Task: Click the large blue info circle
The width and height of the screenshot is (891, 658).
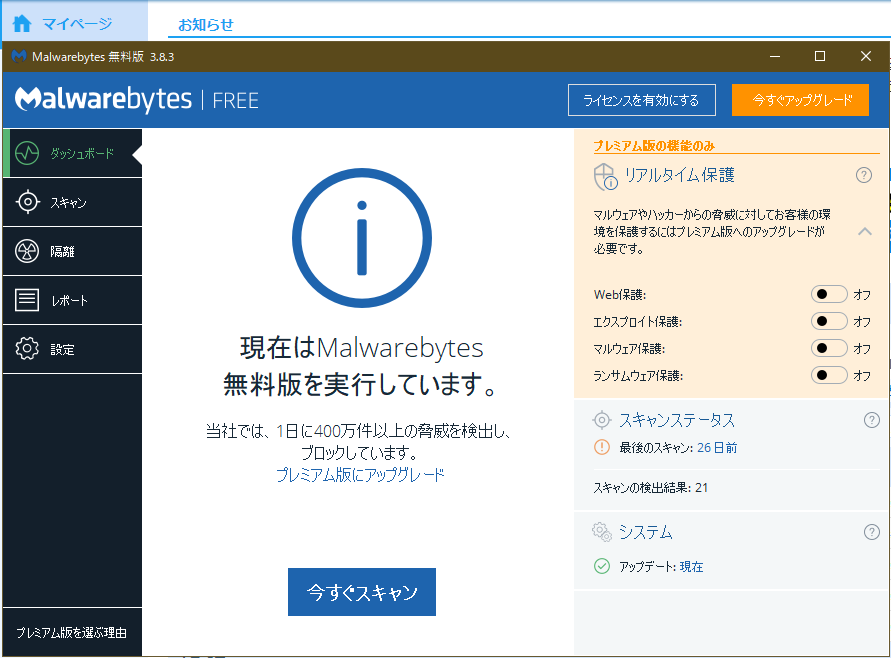Action: coord(362,238)
